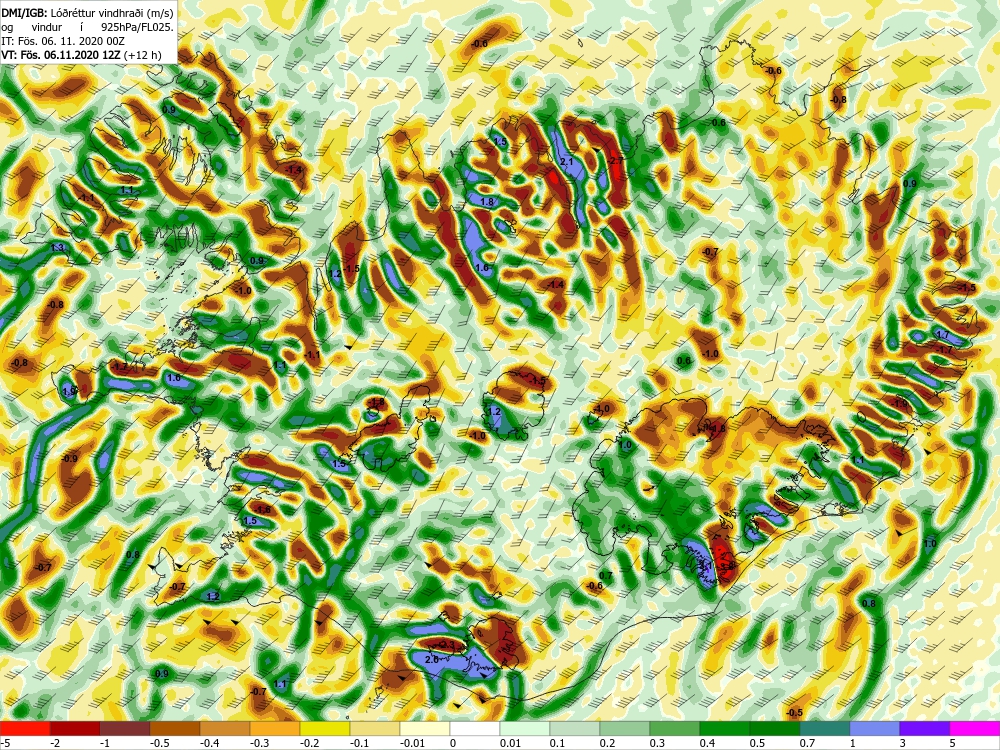Click the "(+12 h)" forecast offset text
Screen dimensions: 1000x750
tap(143, 55)
